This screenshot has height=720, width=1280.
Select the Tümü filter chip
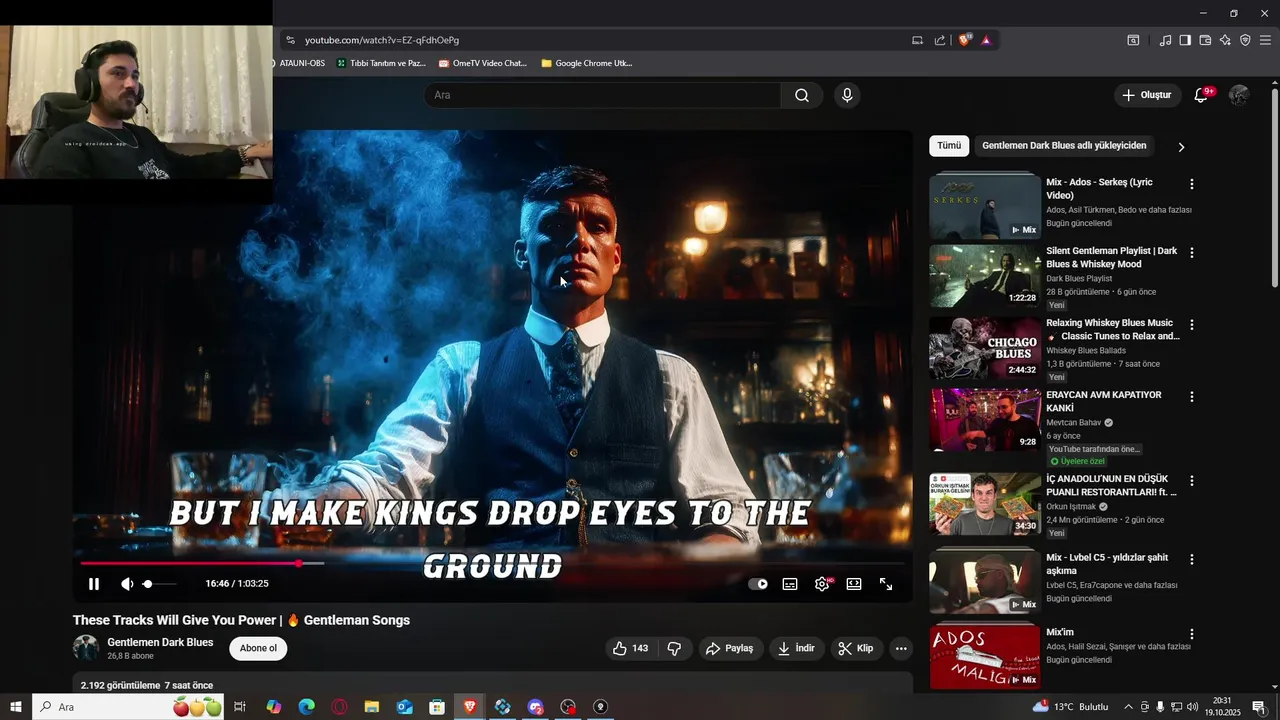pos(949,146)
